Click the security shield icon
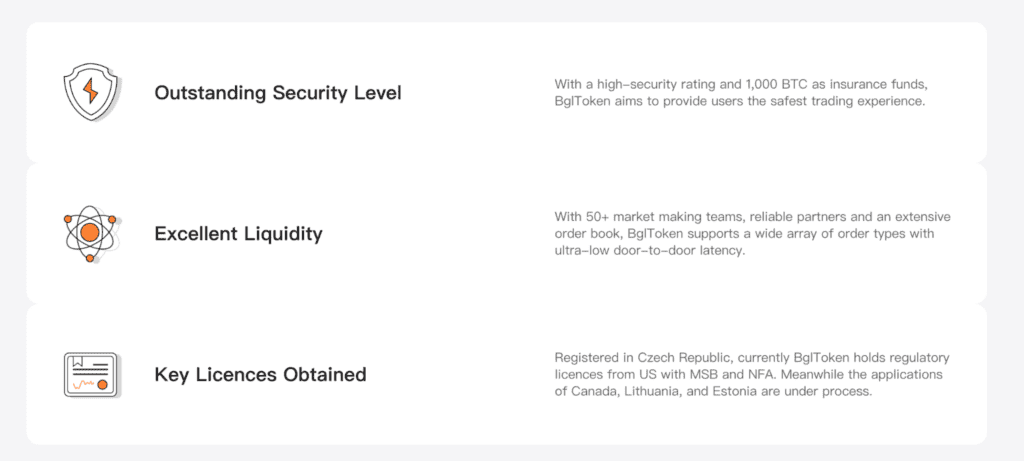The image size is (1024, 461). pos(92,92)
